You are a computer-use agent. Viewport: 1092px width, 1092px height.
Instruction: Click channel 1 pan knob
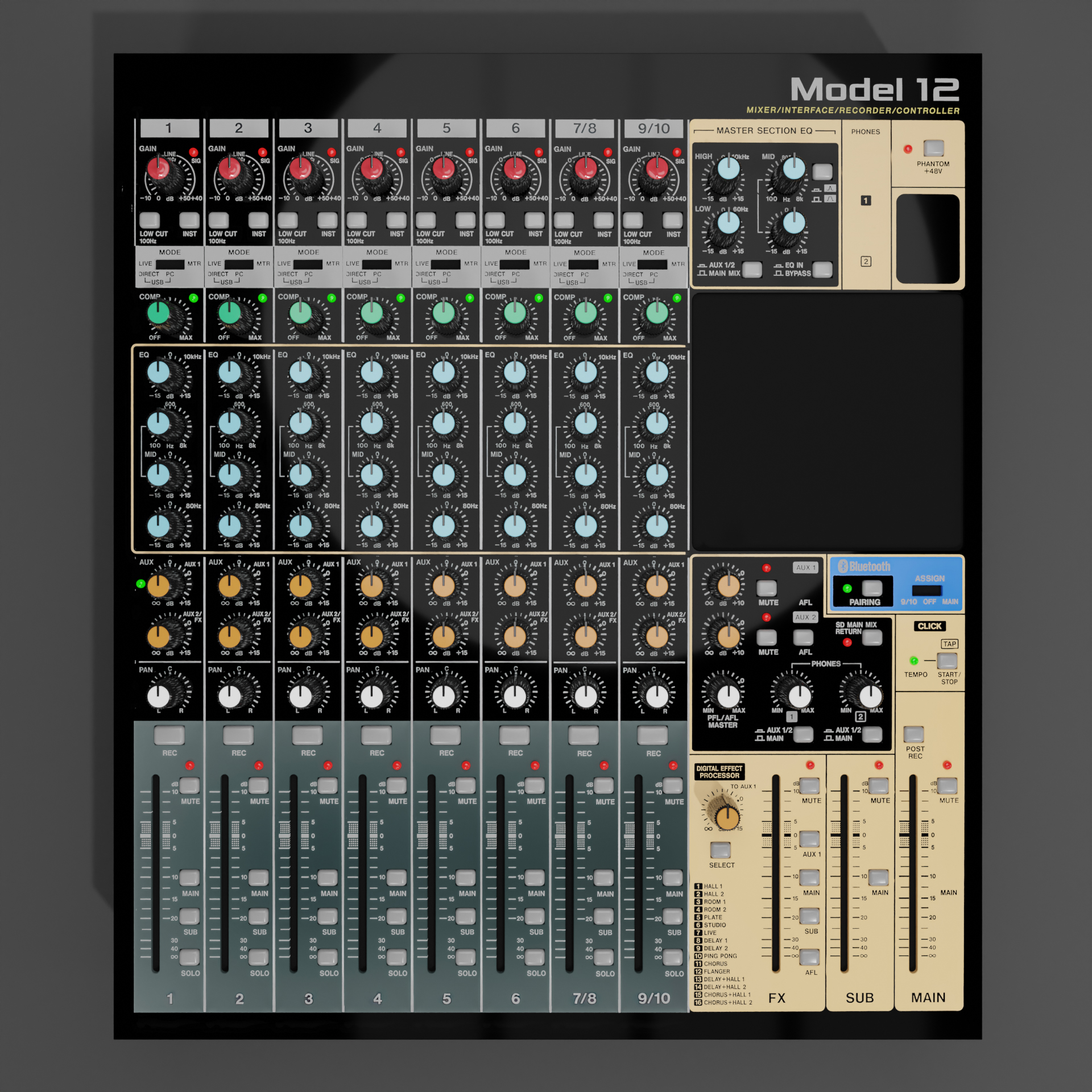pyautogui.click(x=159, y=695)
